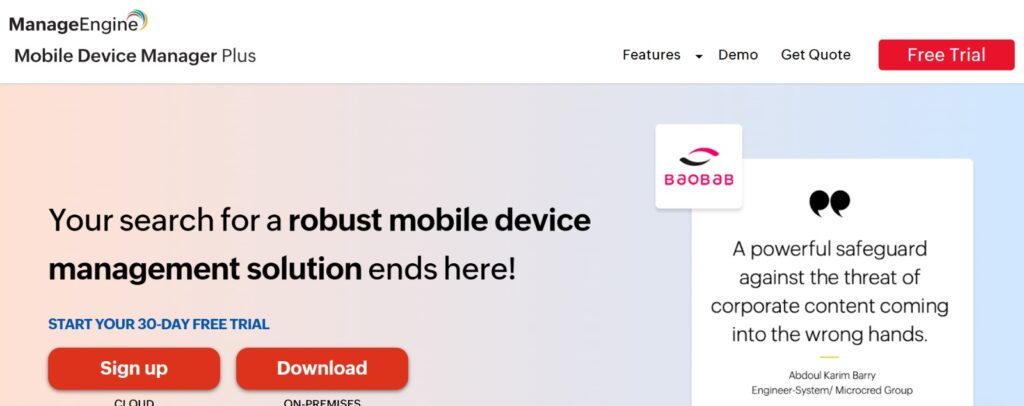This screenshot has width=1024, height=406.
Task: Click the colorful arc in ManageEngine logo
Action: (x=137, y=20)
